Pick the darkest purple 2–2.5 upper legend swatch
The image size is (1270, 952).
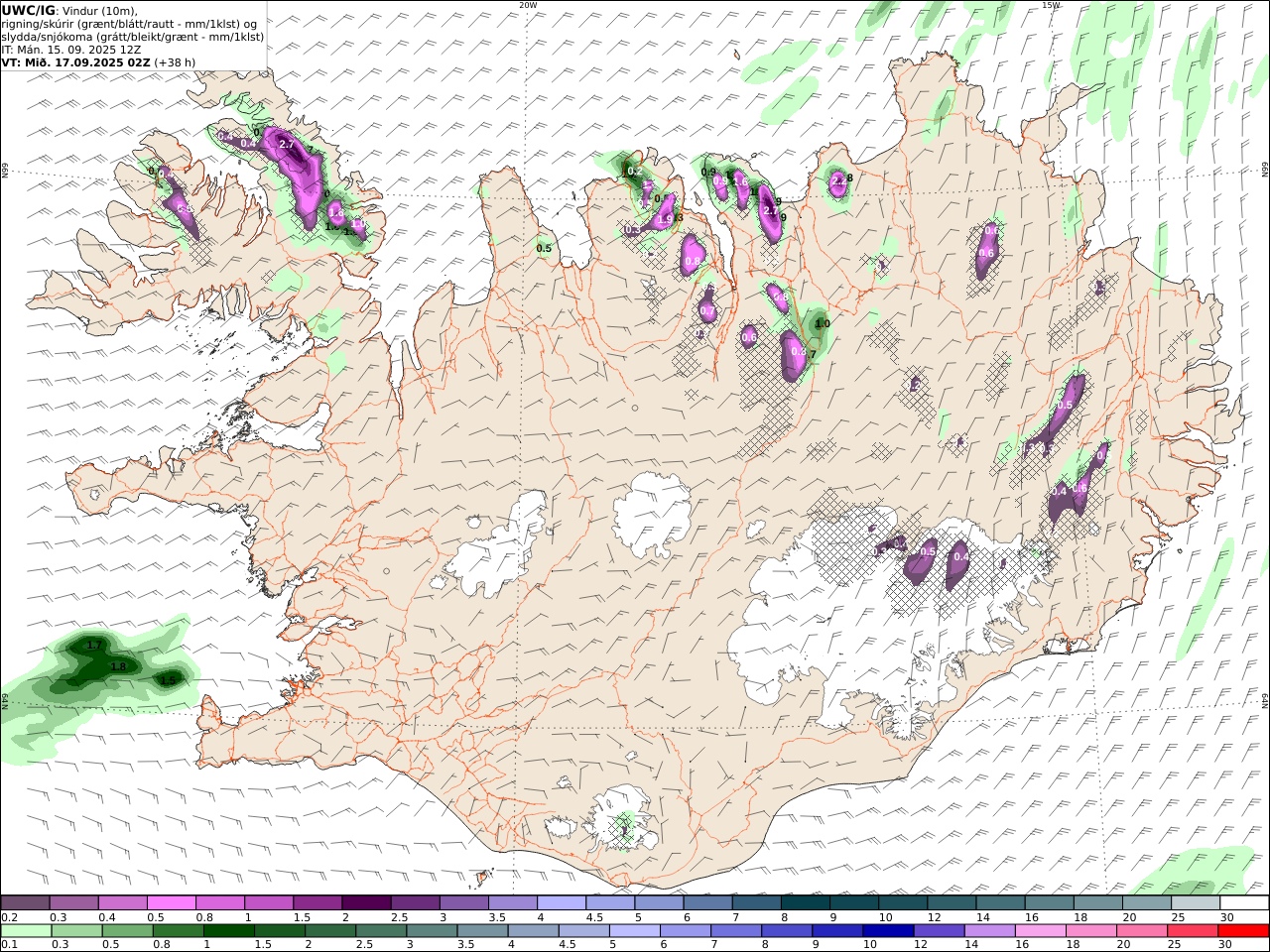(x=366, y=902)
